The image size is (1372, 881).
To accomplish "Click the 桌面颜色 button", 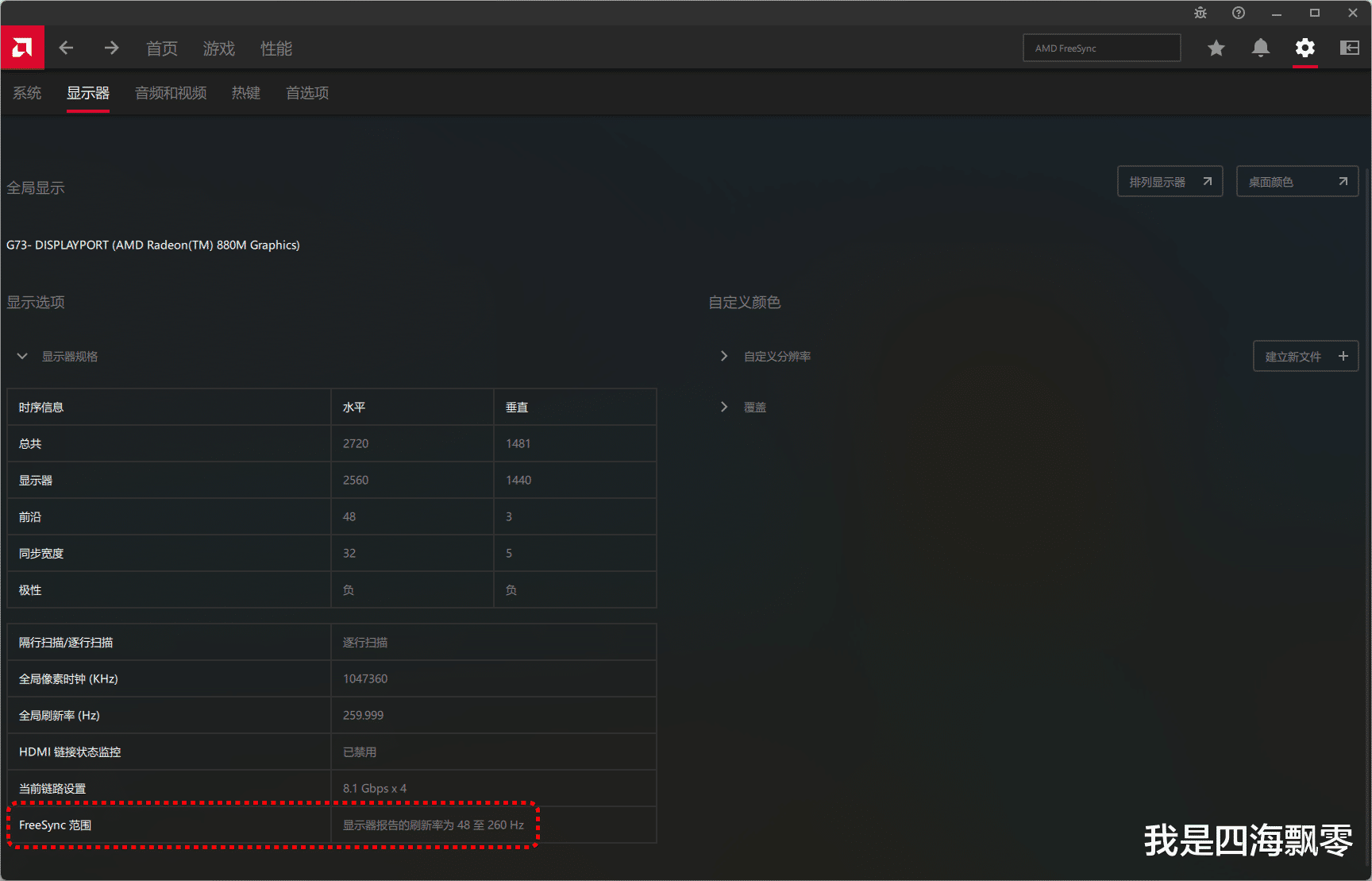I will point(1297,182).
